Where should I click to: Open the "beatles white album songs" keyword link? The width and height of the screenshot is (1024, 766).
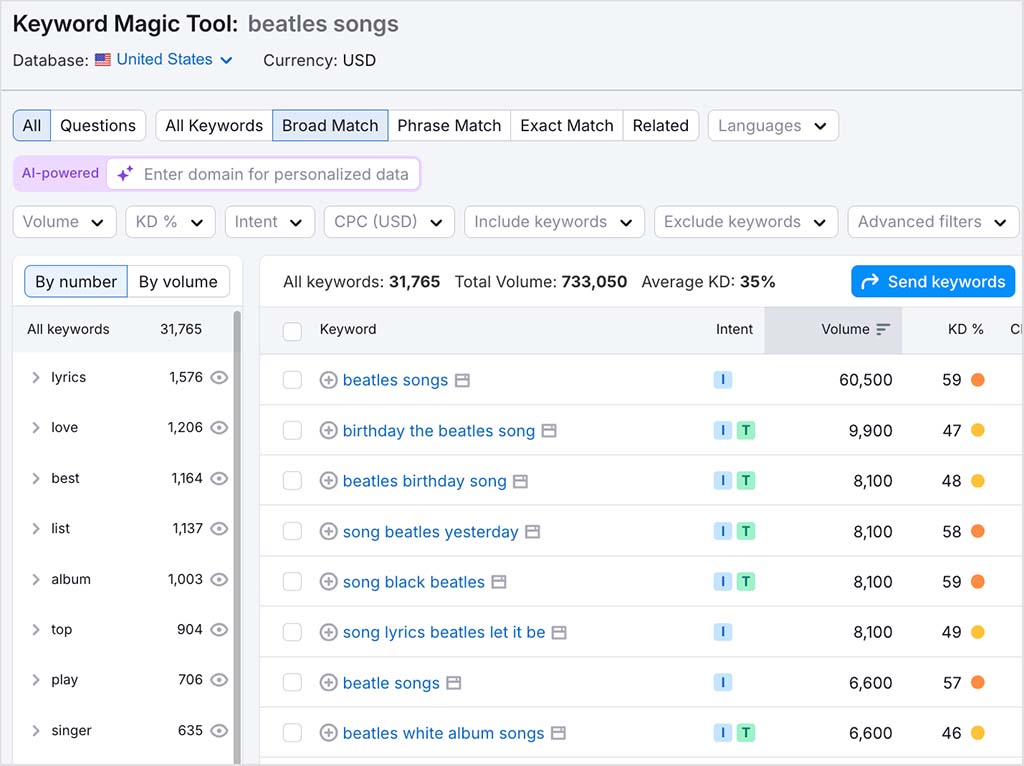click(442, 733)
